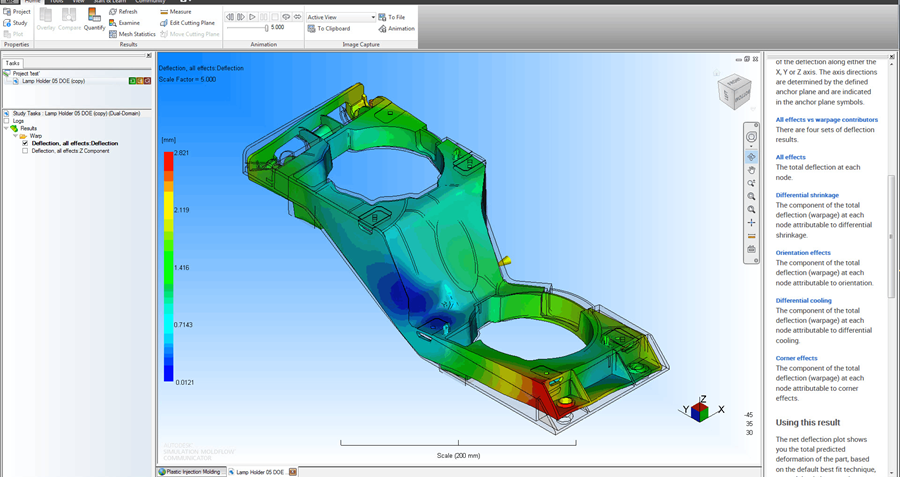The image size is (900, 477).
Task: Copy image To Clipboard
Action: coord(329,28)
